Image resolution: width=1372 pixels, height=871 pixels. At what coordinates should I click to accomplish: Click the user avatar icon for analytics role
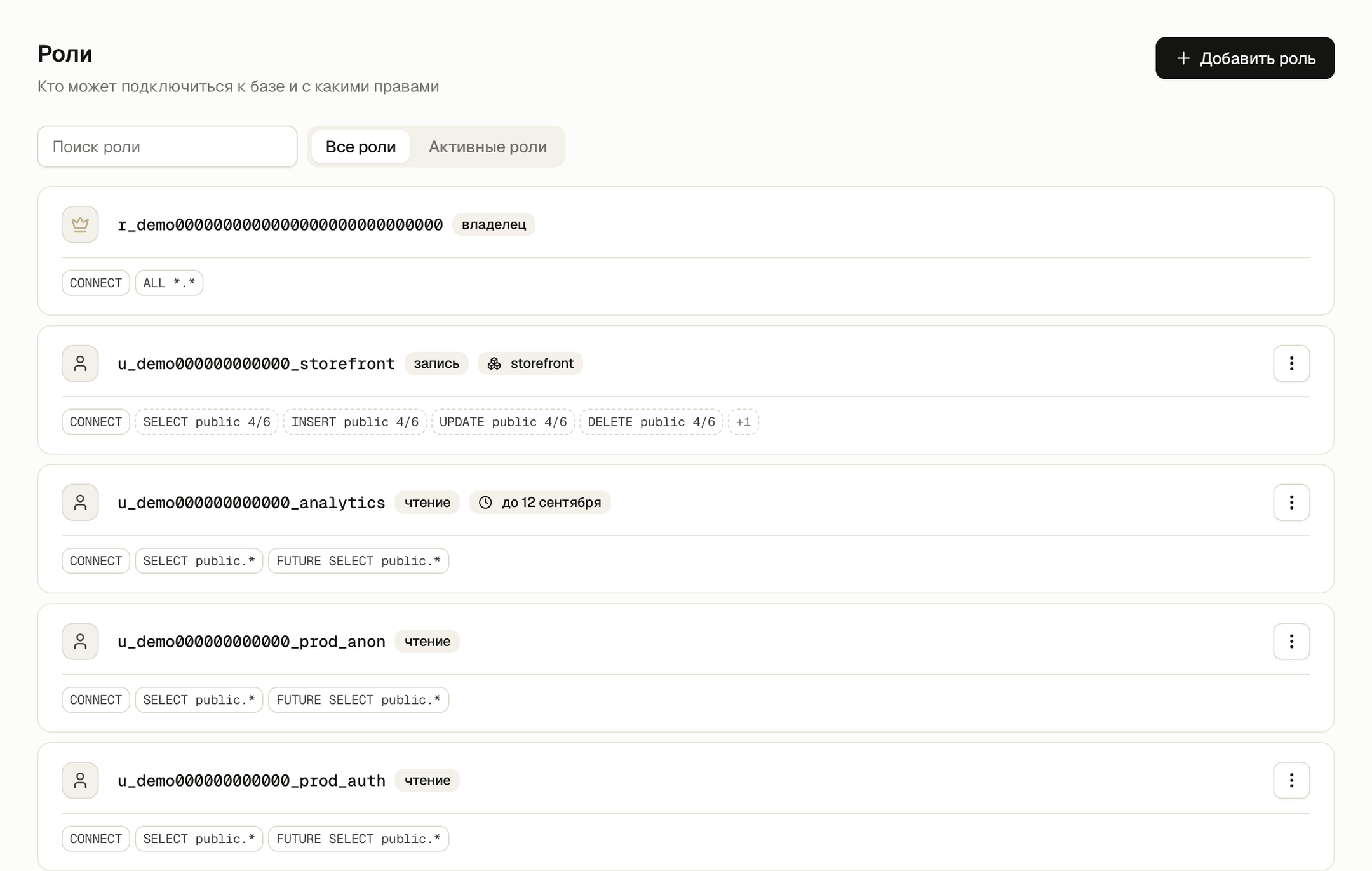click(80, 503)
